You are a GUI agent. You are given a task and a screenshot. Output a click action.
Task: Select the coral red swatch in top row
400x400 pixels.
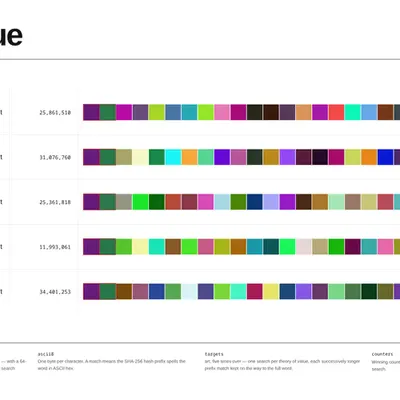click(x=336, y=112)
